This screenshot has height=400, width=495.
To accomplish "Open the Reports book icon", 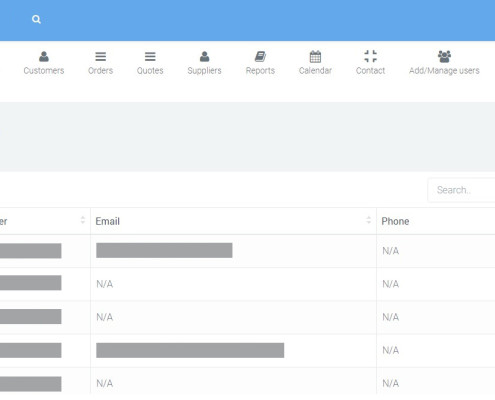I will (260, 57).
